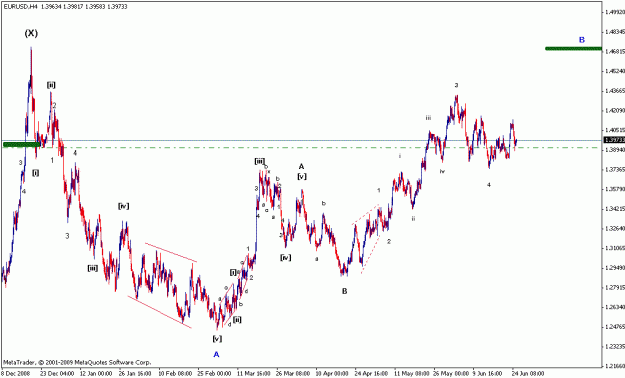Screen dimensions: 625x378
Task: Click the 1.45240 price axis label
Action: pos(616,71)
